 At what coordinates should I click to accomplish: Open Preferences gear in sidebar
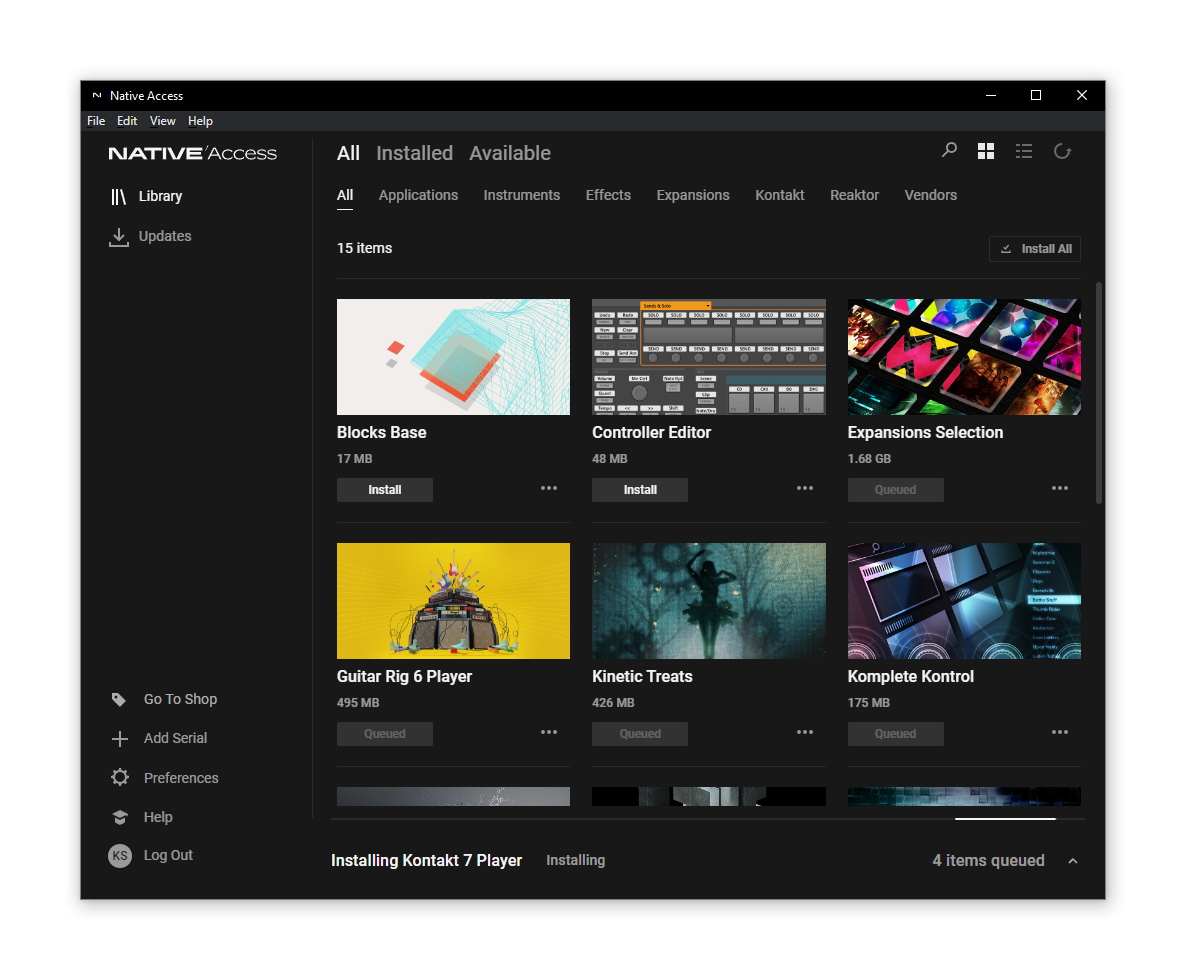click(x=119, y=777)
